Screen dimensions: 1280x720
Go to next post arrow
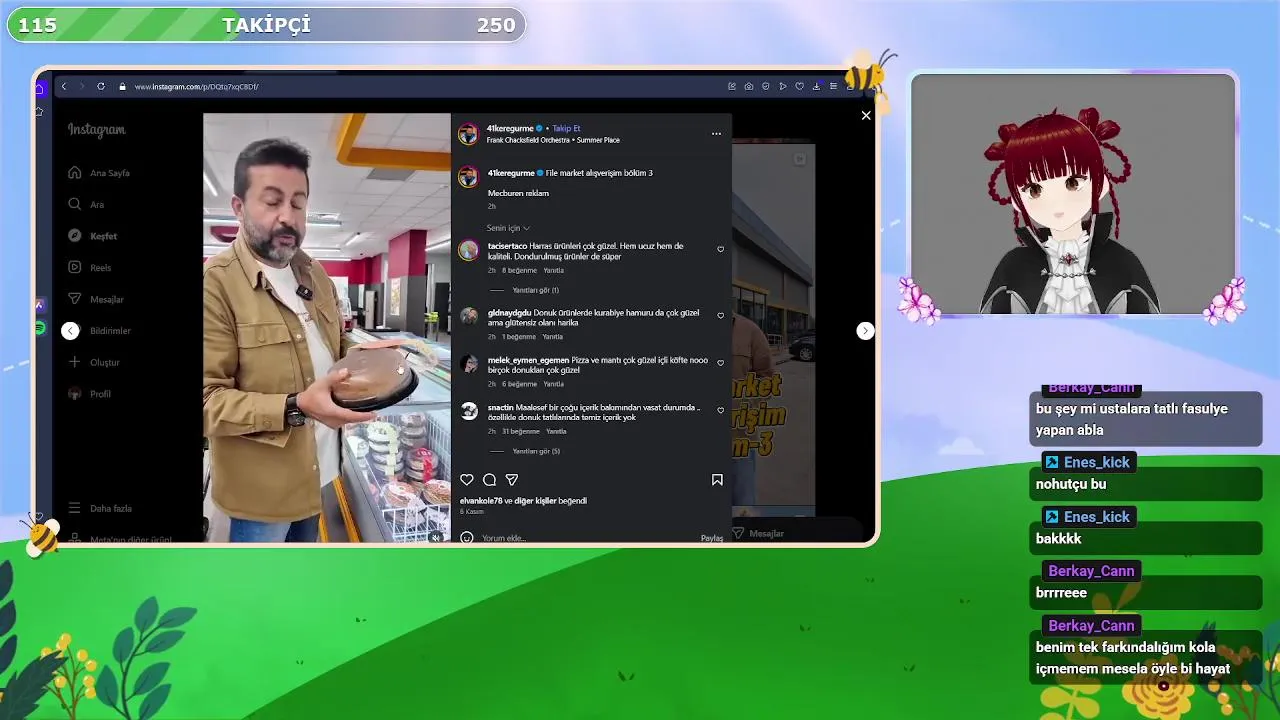tap(866, 331)
